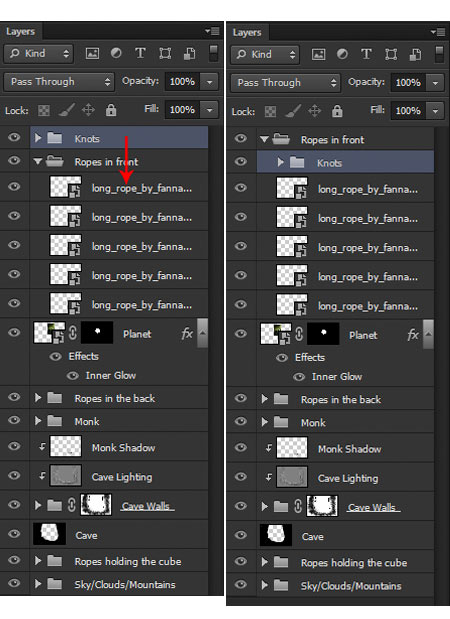The width and height of the screenshot is (450, 619).
Task: Lock transparent pixels in left panel
Action: (x=44, y=110)
